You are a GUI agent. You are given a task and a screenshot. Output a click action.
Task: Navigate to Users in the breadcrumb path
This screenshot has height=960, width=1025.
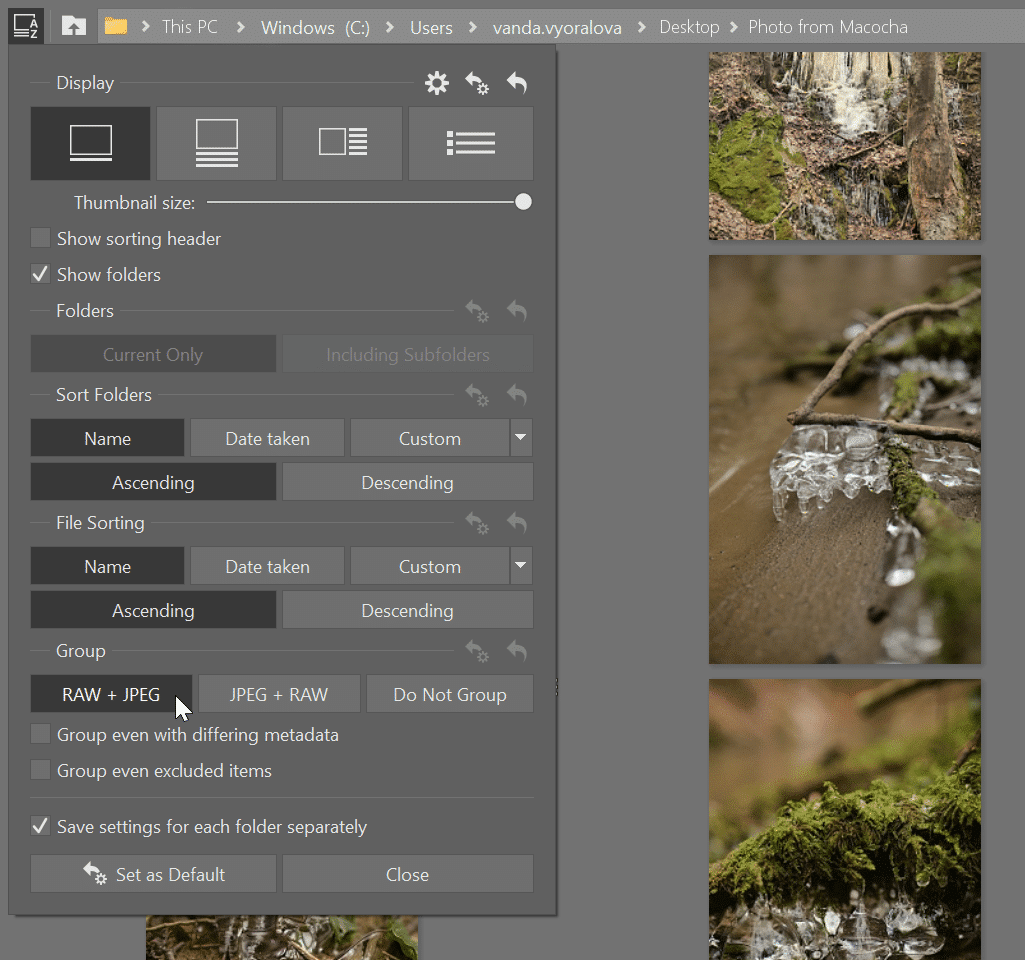431,27
